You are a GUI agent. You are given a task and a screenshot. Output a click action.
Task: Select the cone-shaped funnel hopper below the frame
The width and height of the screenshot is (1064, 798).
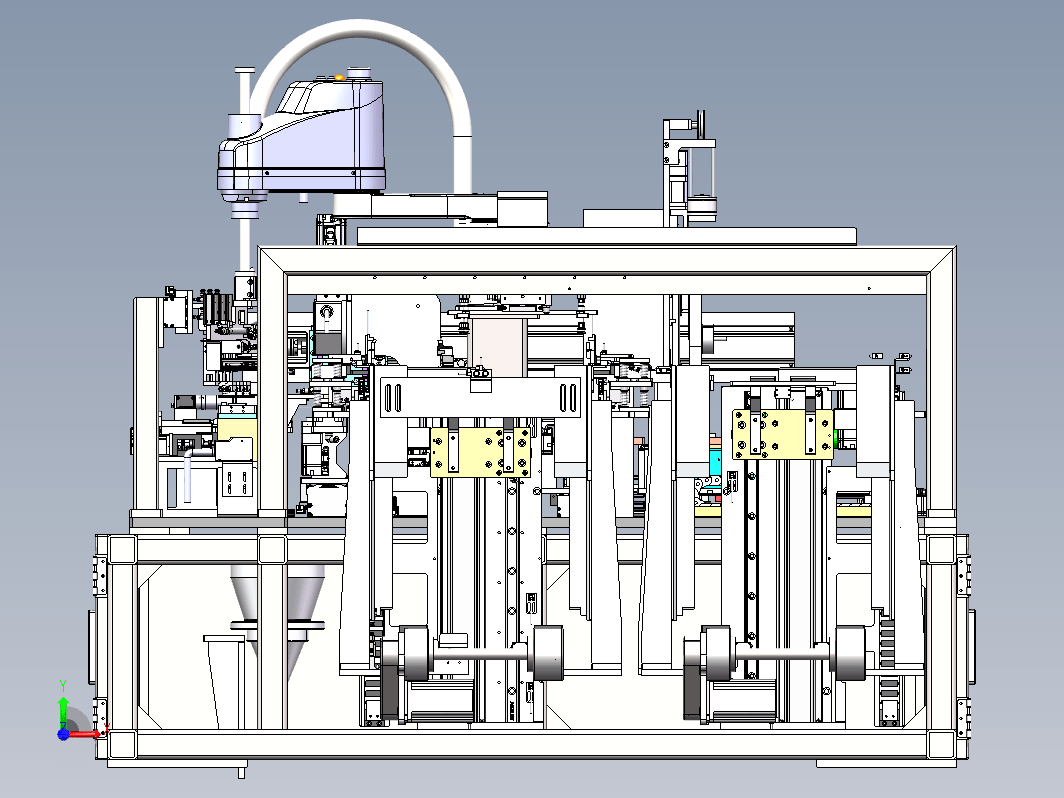pyautogui.click(x=277, y=620)
